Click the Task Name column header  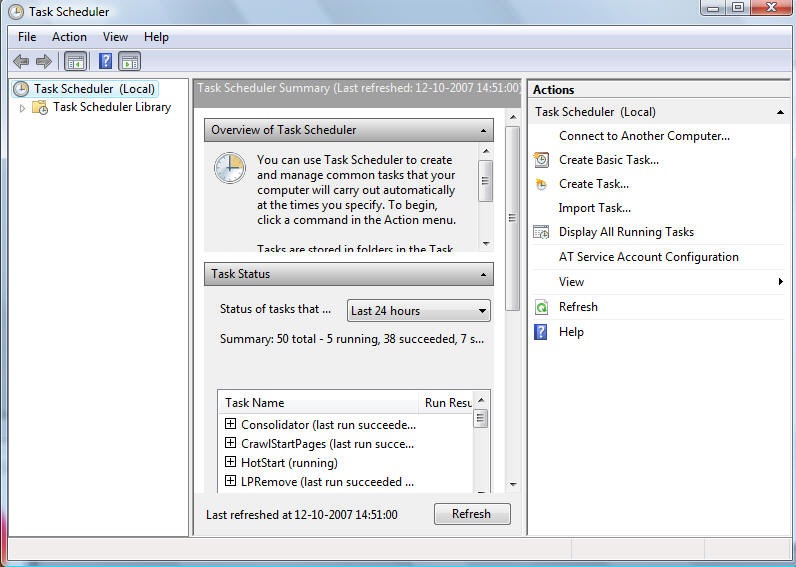tap(318, 403)
